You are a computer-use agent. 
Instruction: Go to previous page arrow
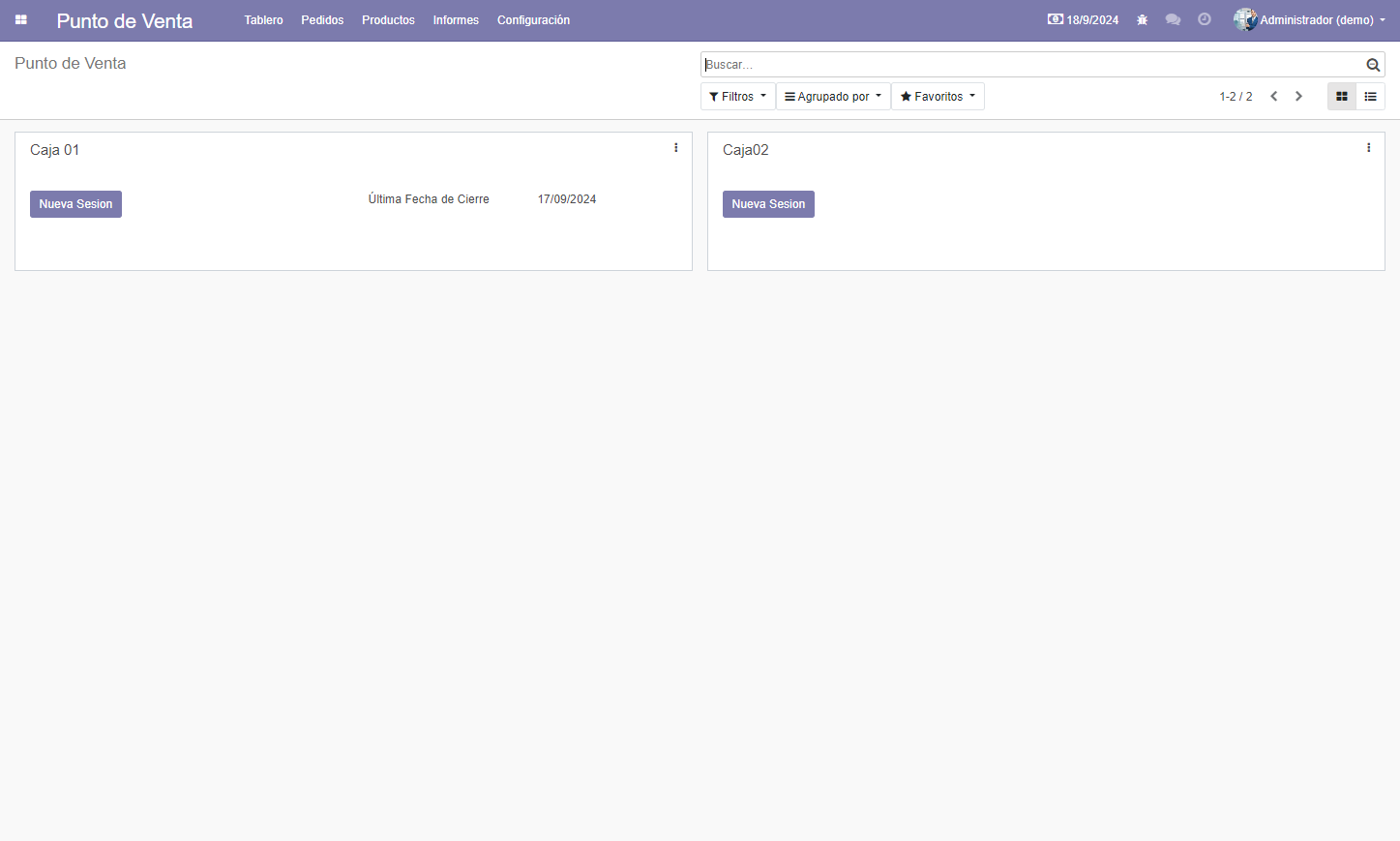(x=1273, y=96)
